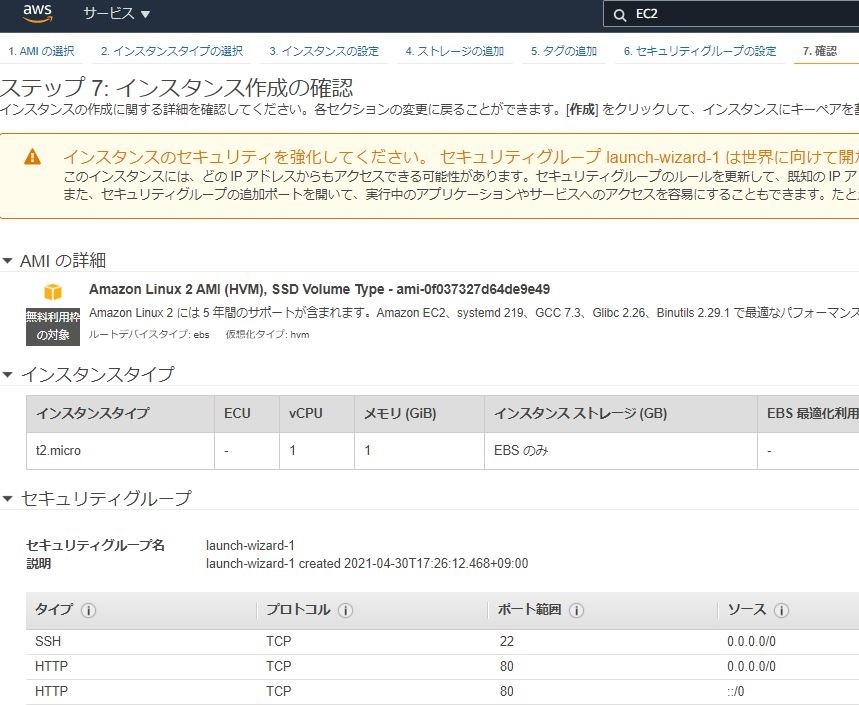Viewport: 859px width, 705px height.
Task: Click 0.0.0.0/0 source in SSH row
Action: (x=751, y=641)
